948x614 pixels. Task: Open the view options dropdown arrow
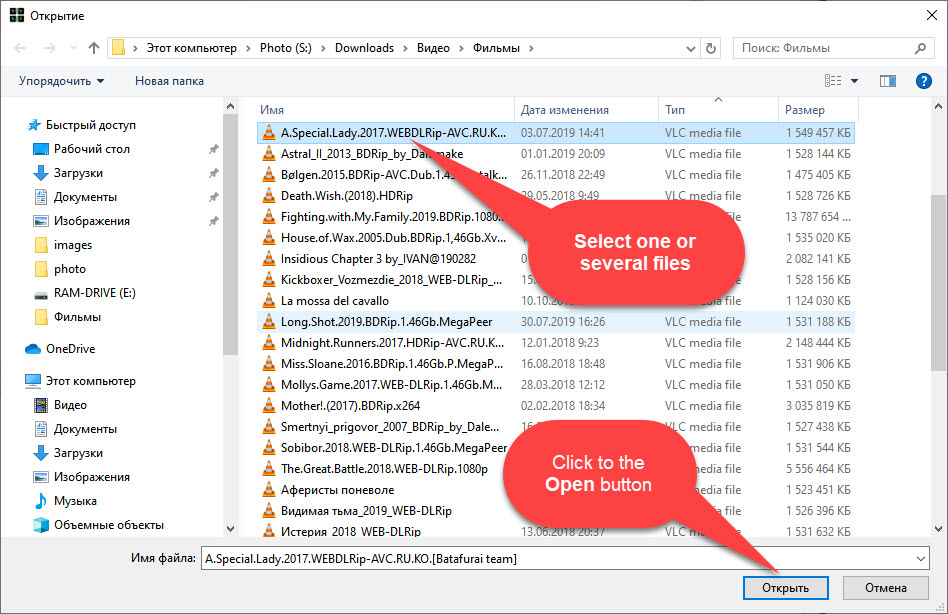(x=854, y=81)
